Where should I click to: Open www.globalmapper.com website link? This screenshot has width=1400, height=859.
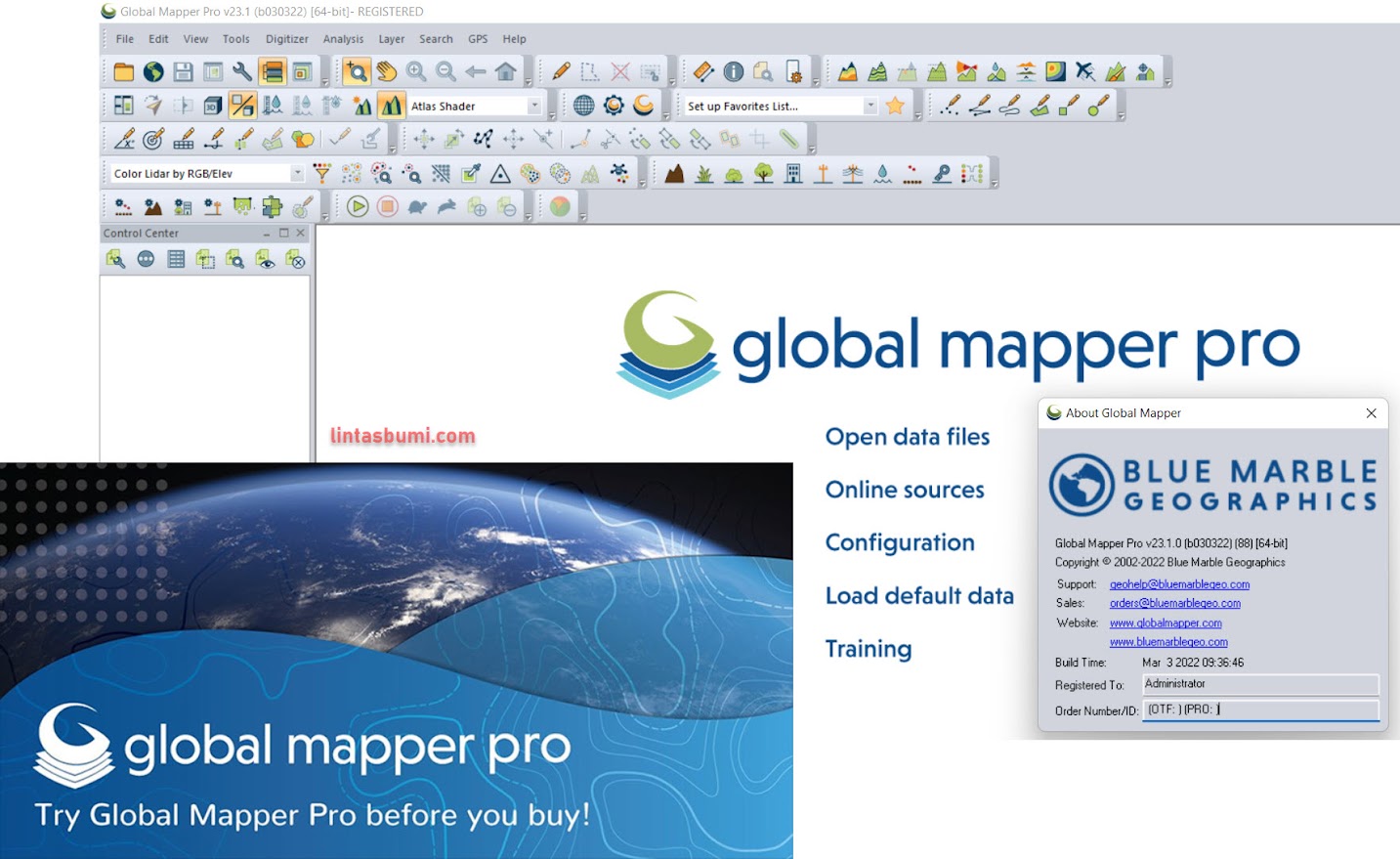pyautogui.click(x=1166, y=623)
